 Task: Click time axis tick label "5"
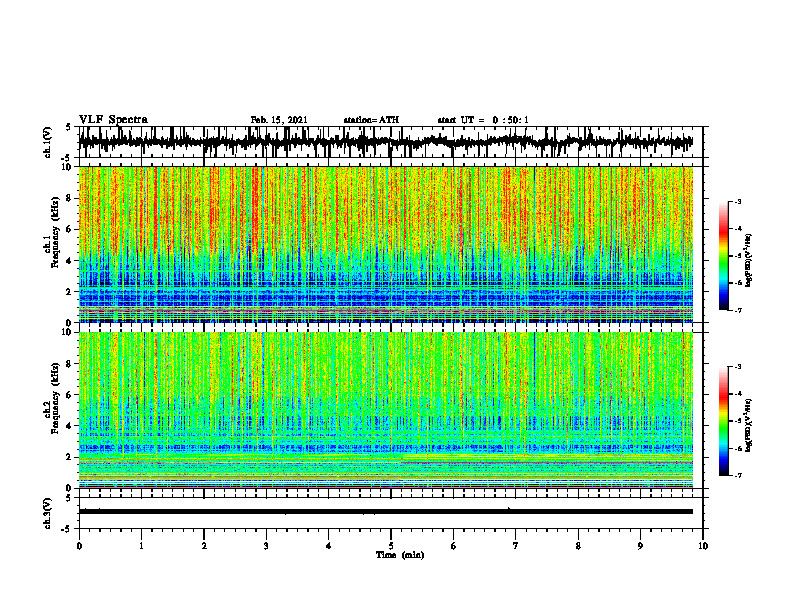391,546
